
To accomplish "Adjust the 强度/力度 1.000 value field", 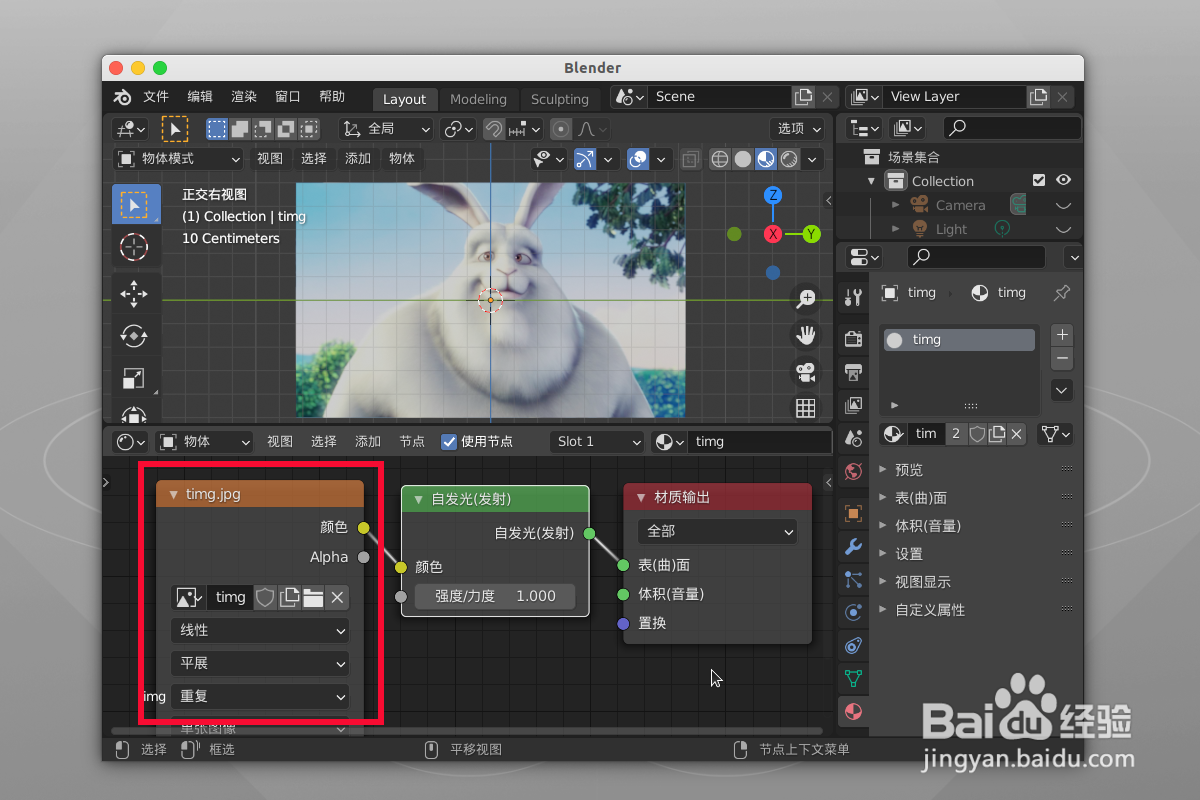I will coord(495,596).
